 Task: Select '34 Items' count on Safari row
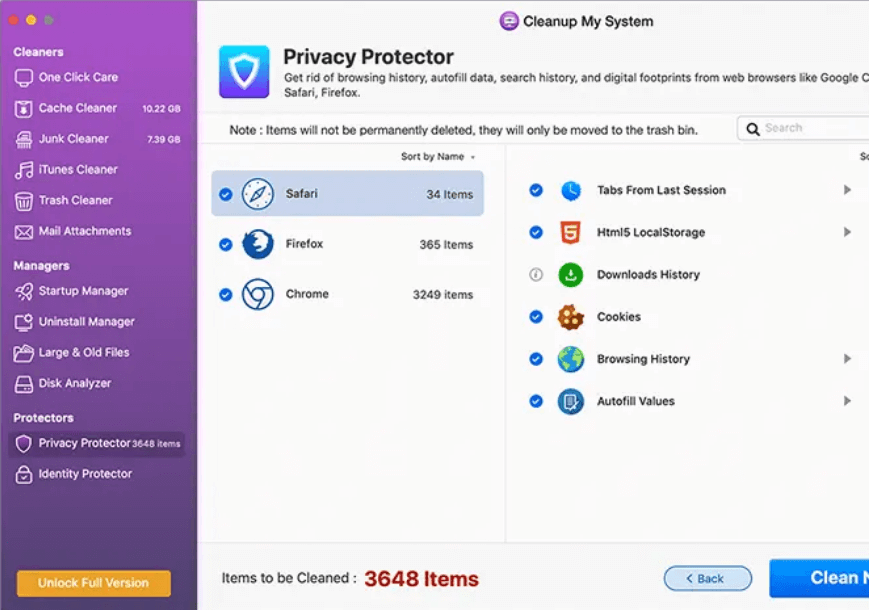(449, 195)
